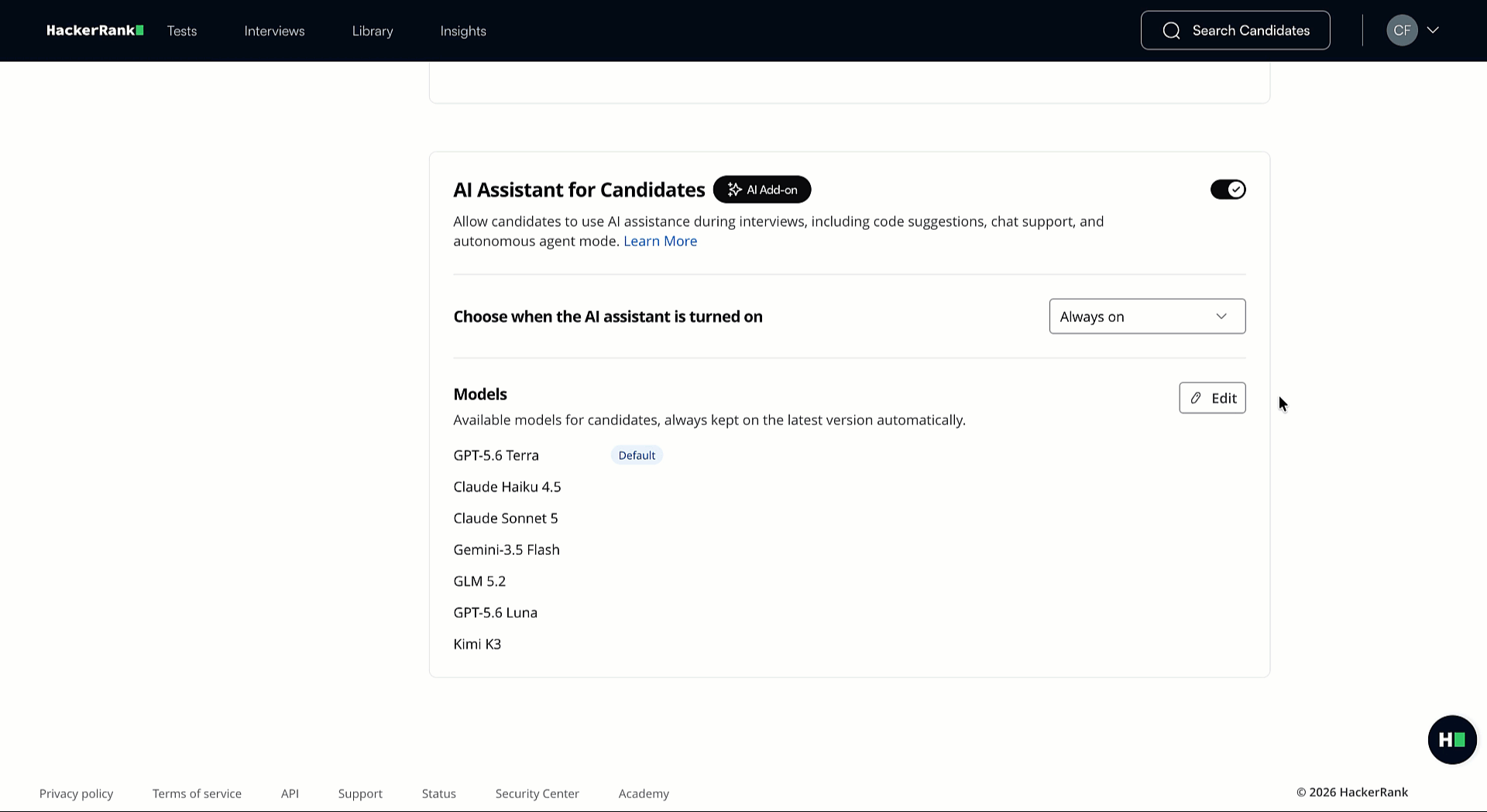
Task: Toggle off AI Assistant for Candidates
Action: pyautogui.click(x=1228, y=190)
